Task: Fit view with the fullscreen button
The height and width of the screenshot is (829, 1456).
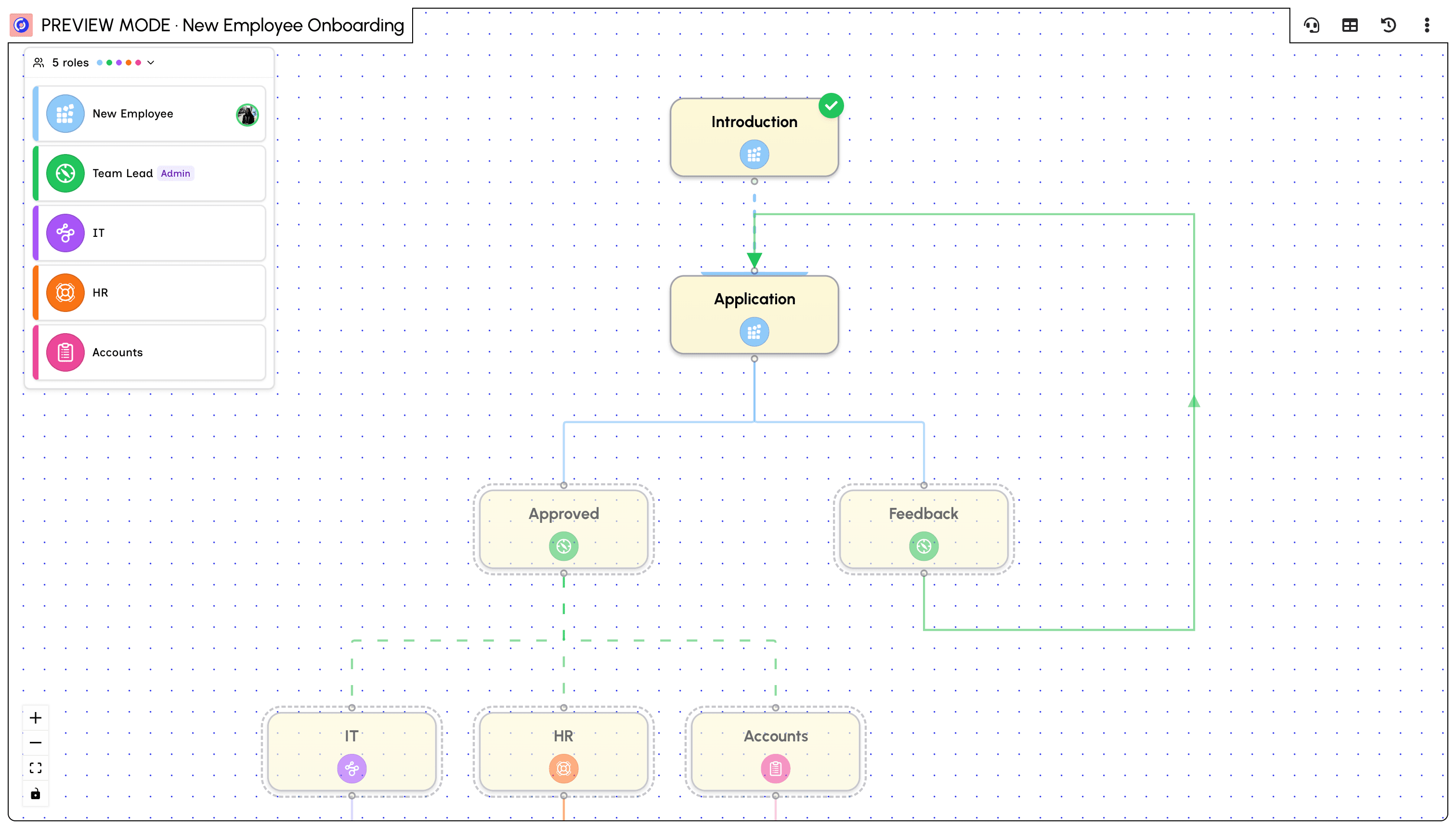Action: [x=35, y=768]
